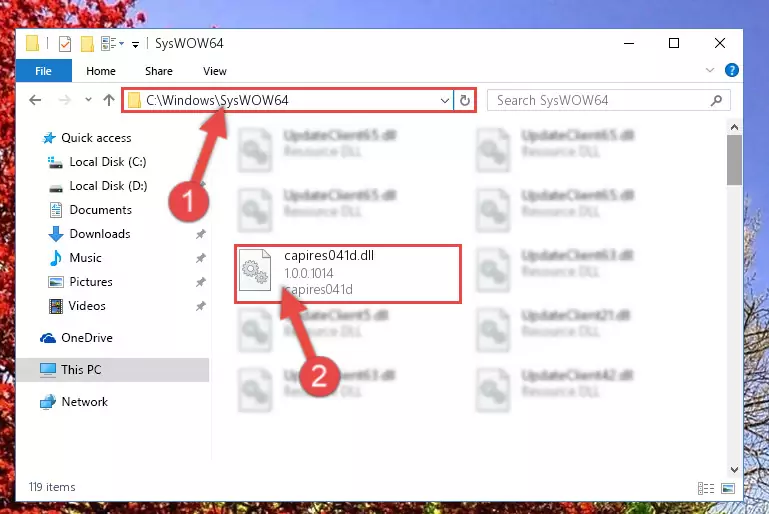
Task: Select Quick access in navigation pane
Action: pos(96,138)
